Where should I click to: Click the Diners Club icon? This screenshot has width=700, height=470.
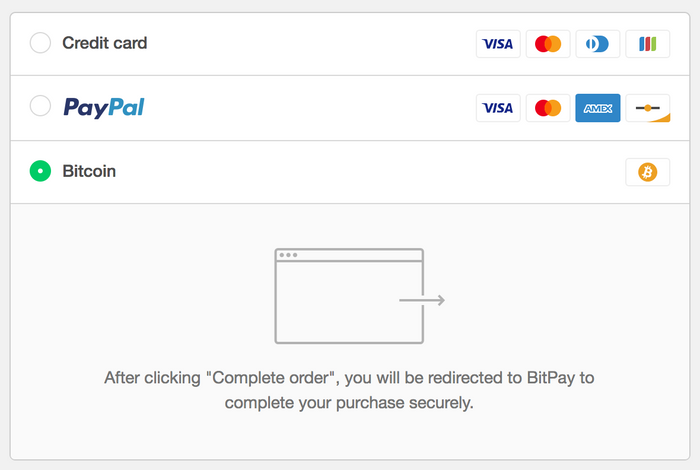[x=598, y=44]
